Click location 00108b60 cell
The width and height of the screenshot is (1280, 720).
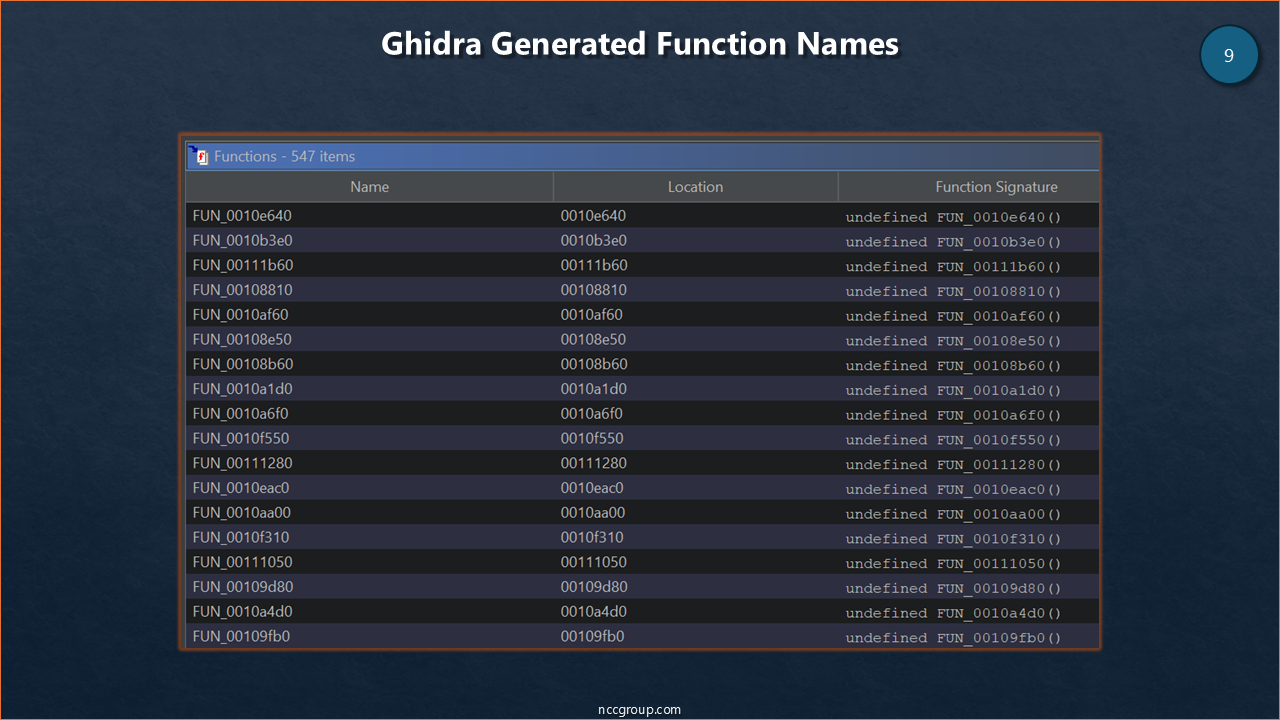tap(594, 364)
